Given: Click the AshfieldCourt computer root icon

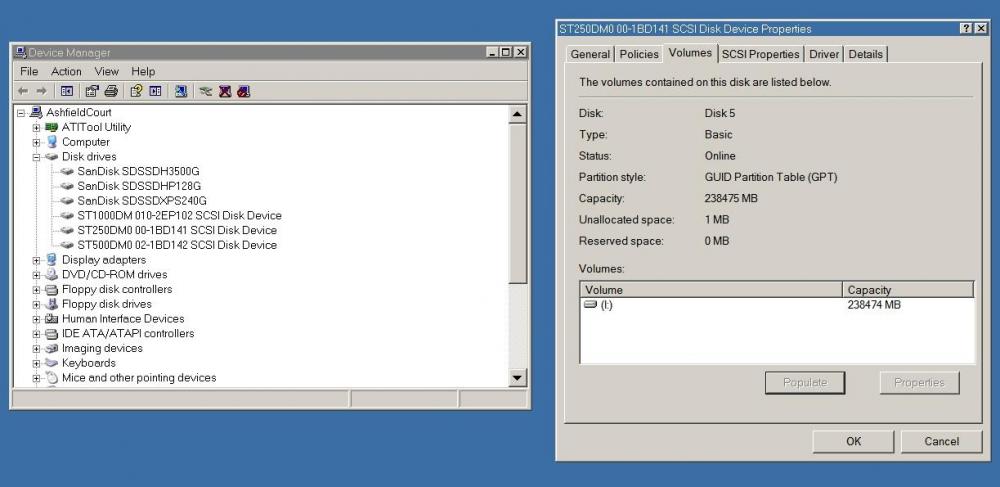Looking at the screenshot, I should [36, 113].
